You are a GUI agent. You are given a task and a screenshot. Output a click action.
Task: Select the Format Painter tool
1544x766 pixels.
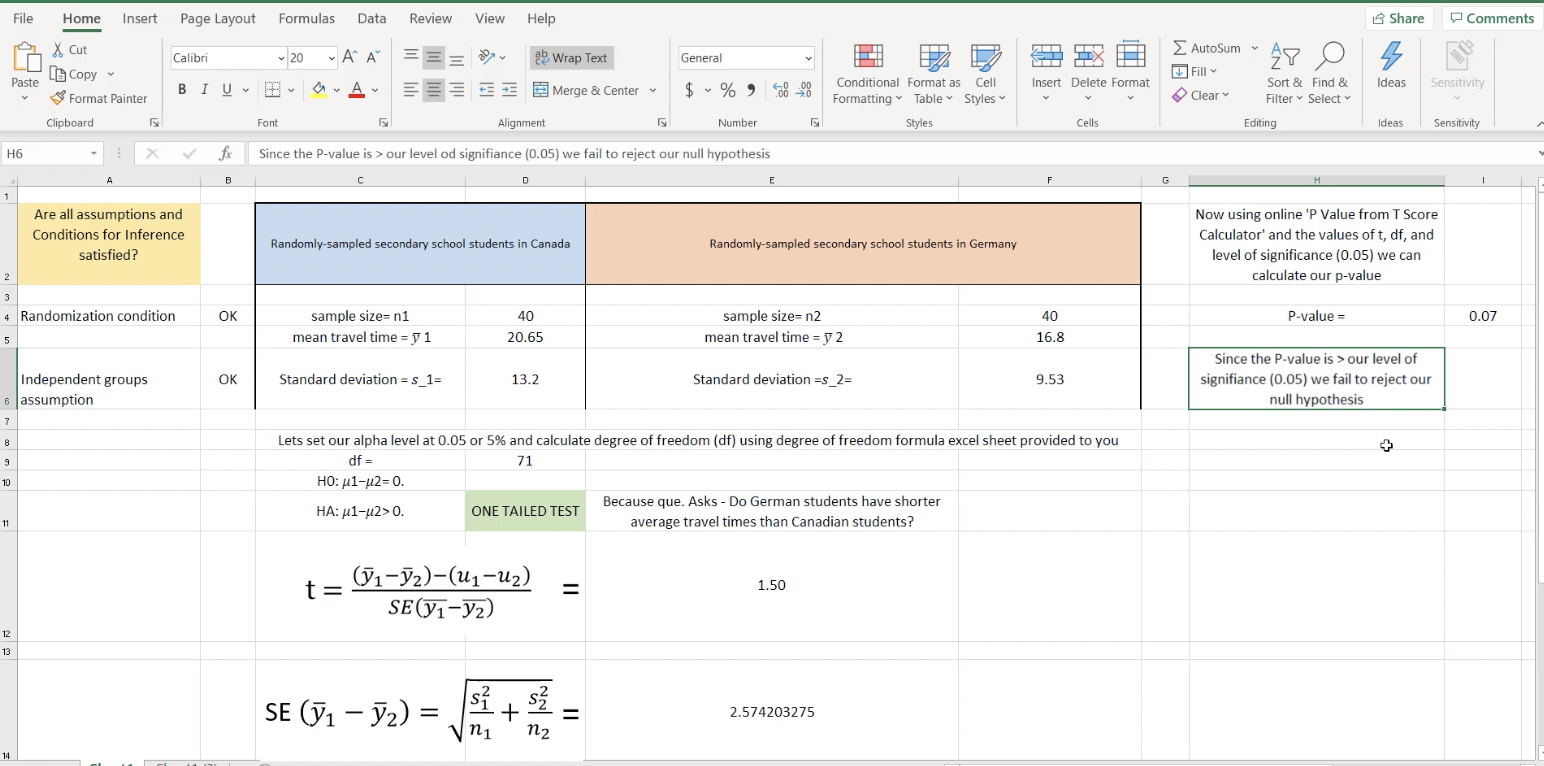(99, 98)
